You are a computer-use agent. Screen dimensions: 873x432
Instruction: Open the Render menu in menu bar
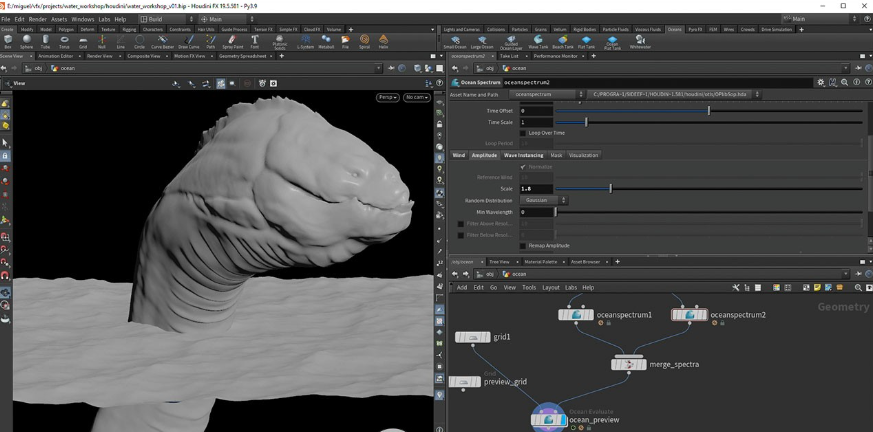(37, 19)
